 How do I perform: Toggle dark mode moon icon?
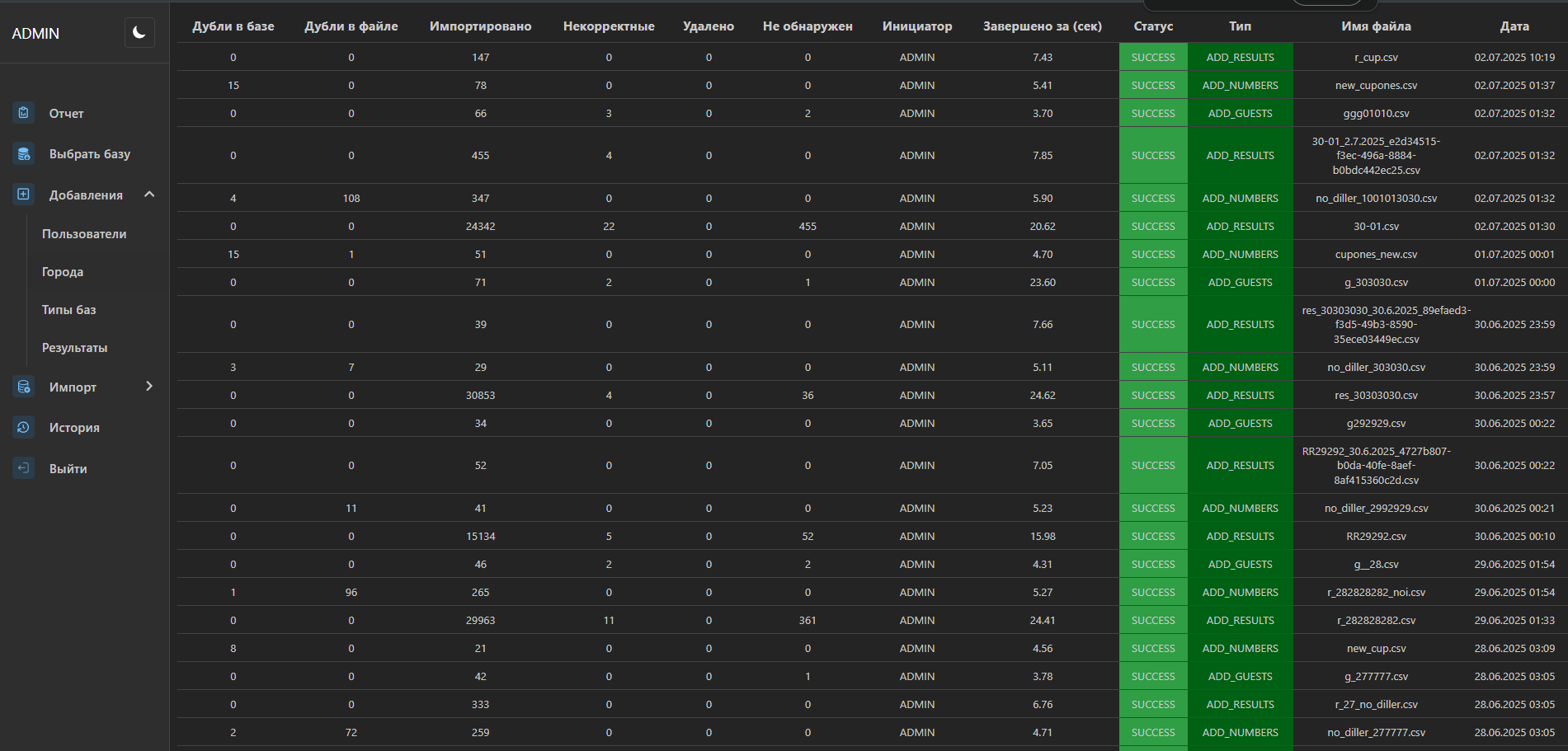point(139,33)
